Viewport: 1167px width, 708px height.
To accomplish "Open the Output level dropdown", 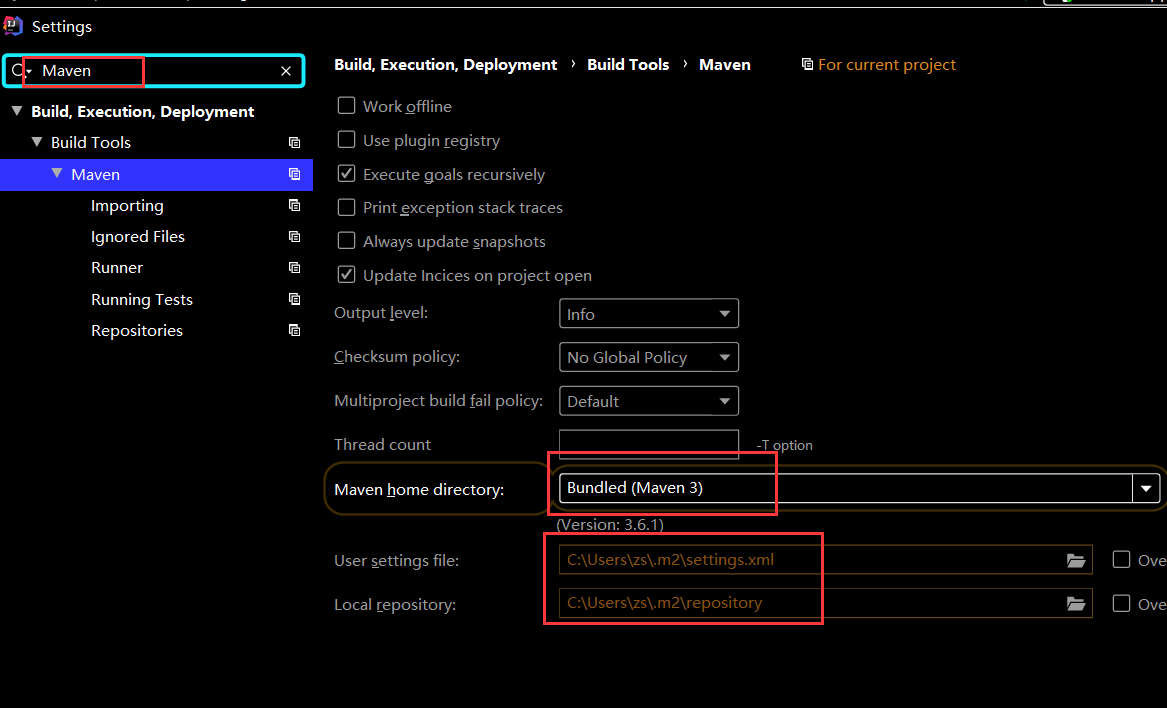I will pyautogui.click(x=649, y=313).
